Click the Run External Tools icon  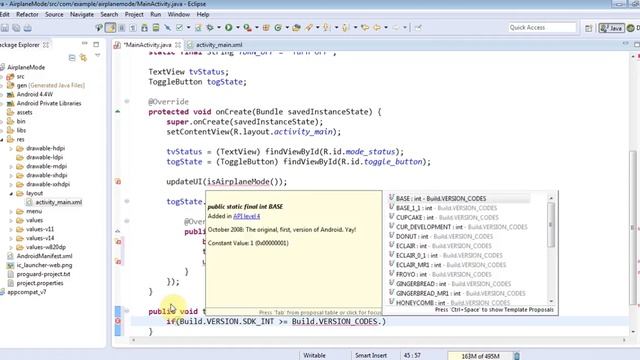point(247,28)
